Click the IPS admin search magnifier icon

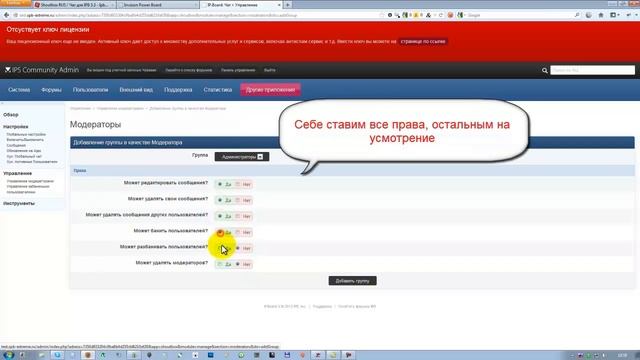click(x=544, y=70)
